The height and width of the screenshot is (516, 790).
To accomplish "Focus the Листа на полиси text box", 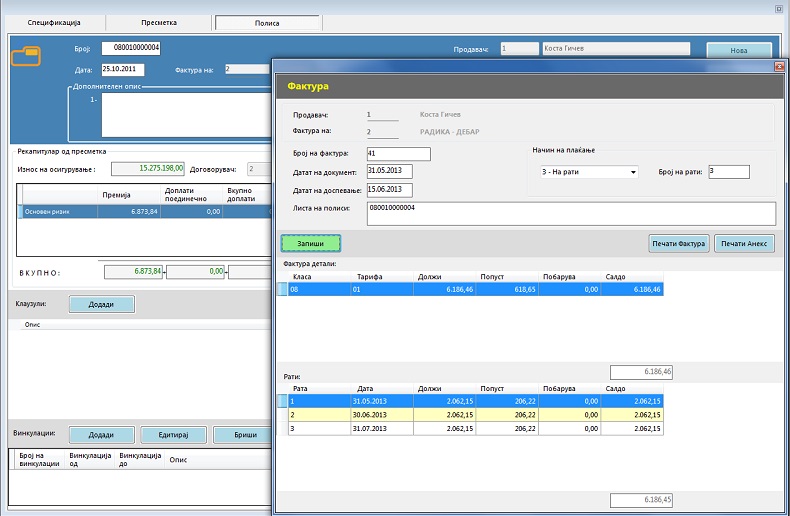I will tap(571, 214).
